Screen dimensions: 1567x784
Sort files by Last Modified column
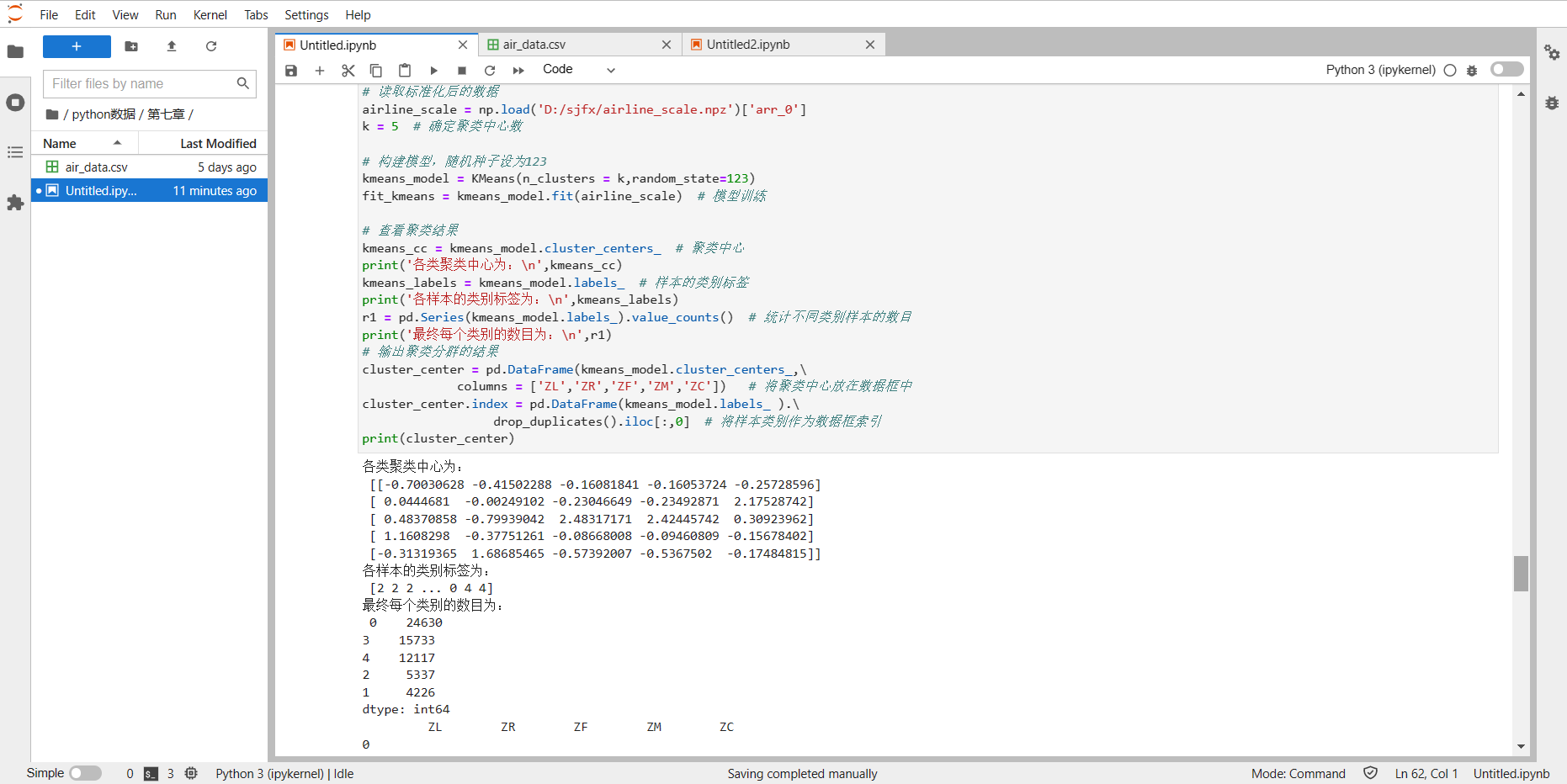click(203, 144)
